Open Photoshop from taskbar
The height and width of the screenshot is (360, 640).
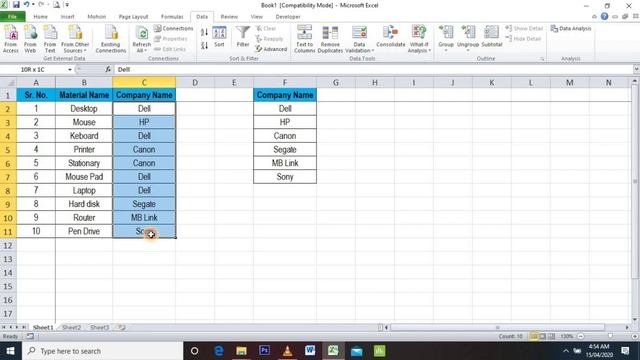[x=264, y=351]
